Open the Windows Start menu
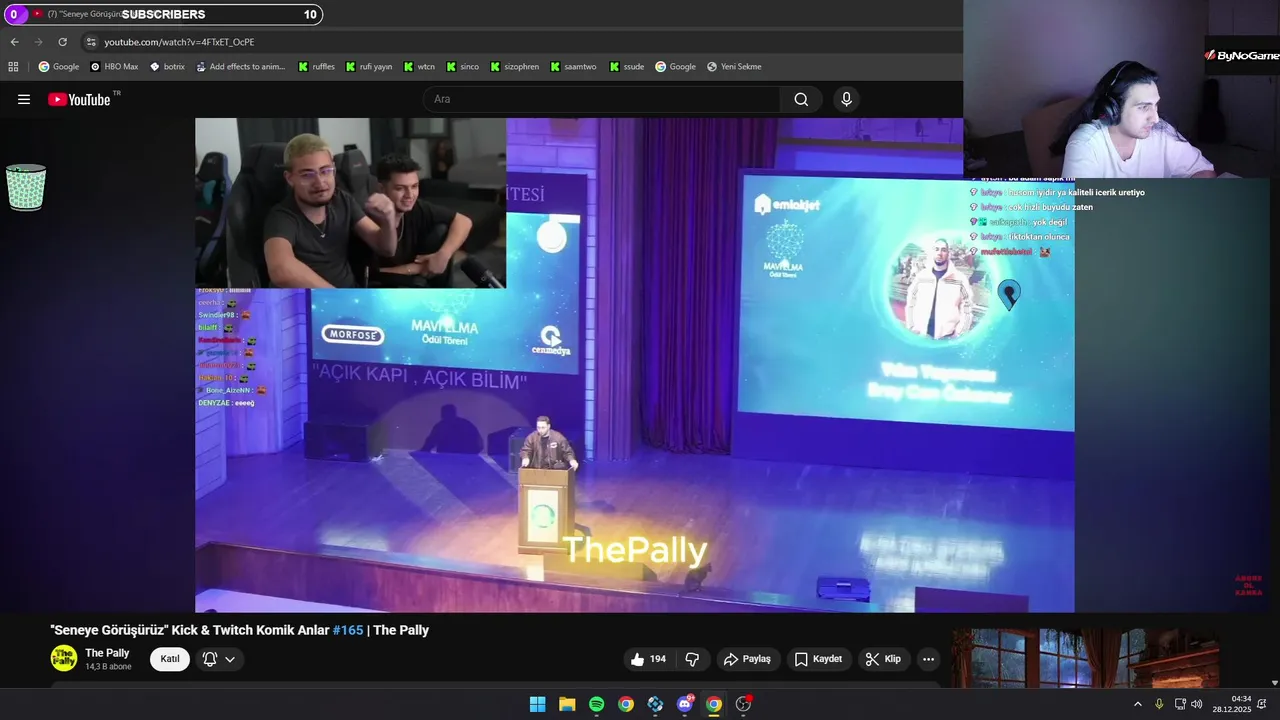The image size is (1280, 720). pos(537,704)
